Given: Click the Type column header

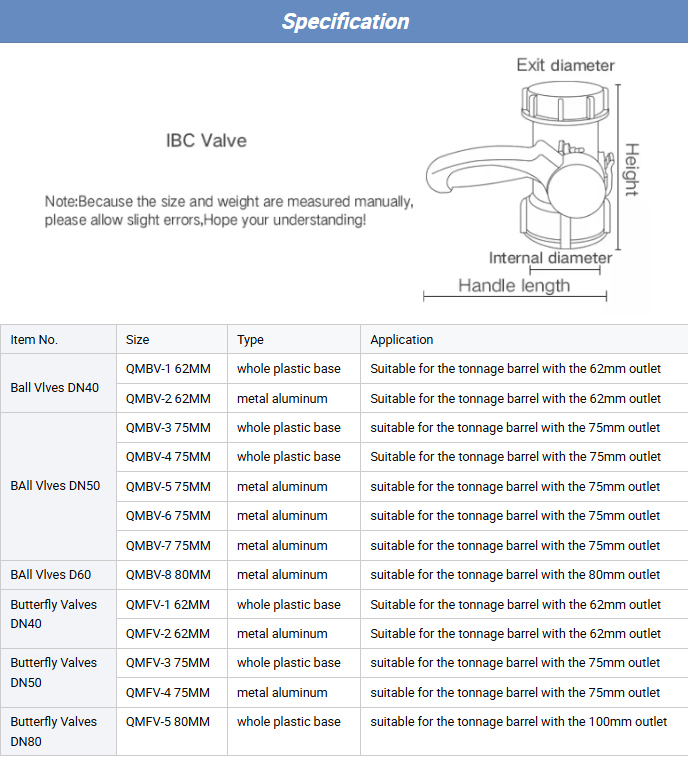Looking at the screenshot, I should pos(251,340).
